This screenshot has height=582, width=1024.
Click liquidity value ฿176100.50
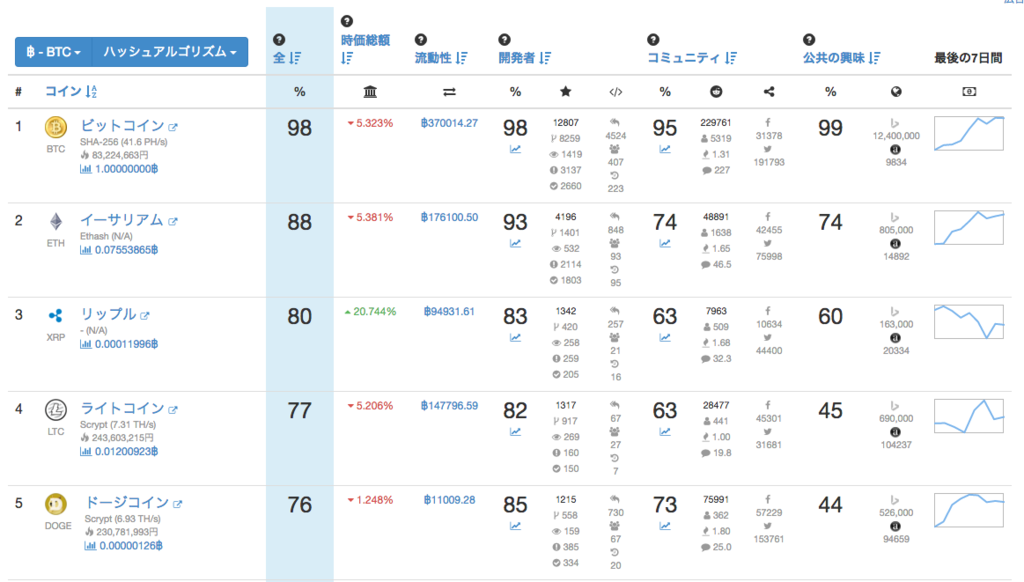[x=449, y=217]
